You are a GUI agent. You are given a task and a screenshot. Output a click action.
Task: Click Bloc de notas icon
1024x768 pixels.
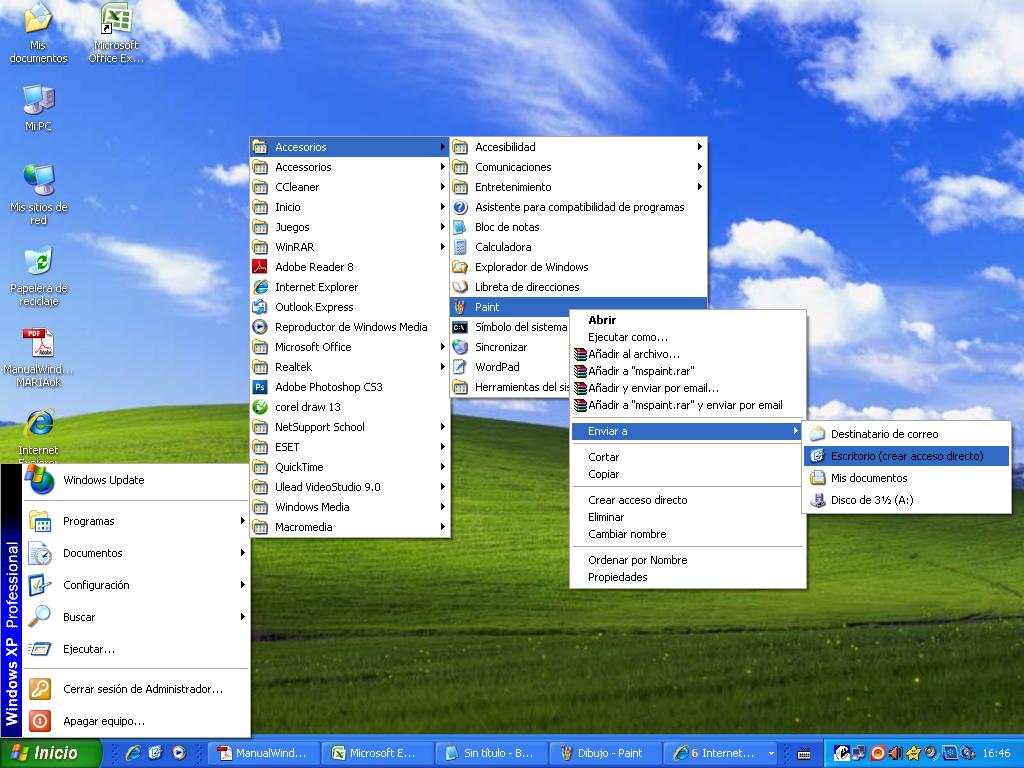pos(460,227)
